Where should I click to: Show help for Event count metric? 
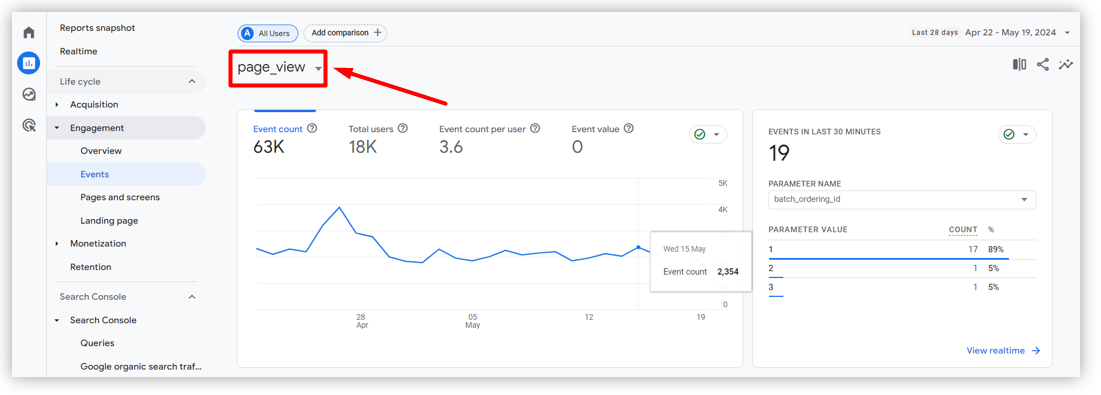click(312, 128)
